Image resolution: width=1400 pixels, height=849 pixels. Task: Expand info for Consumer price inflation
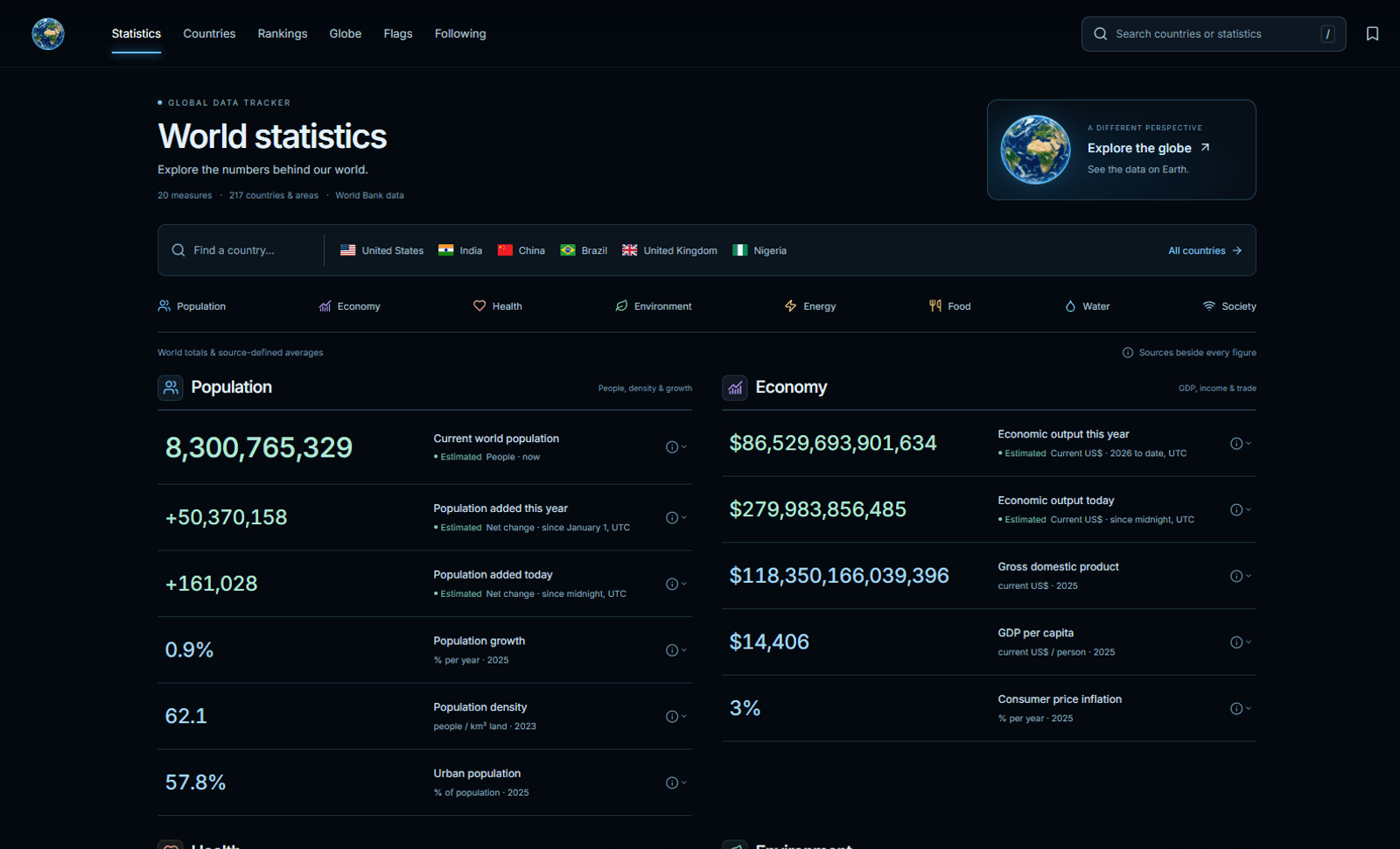point(1240,709)
